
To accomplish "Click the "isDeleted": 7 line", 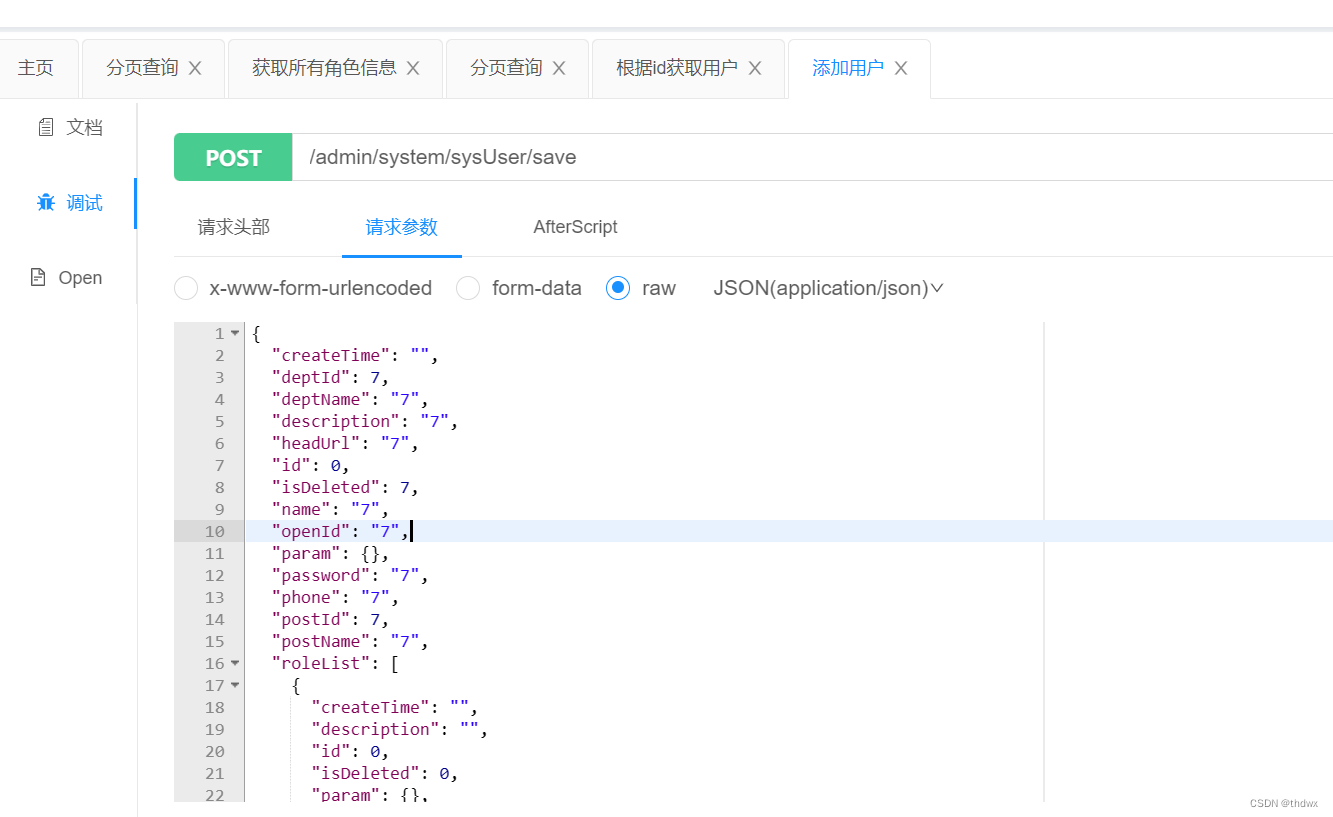I will tap(345, 487).
